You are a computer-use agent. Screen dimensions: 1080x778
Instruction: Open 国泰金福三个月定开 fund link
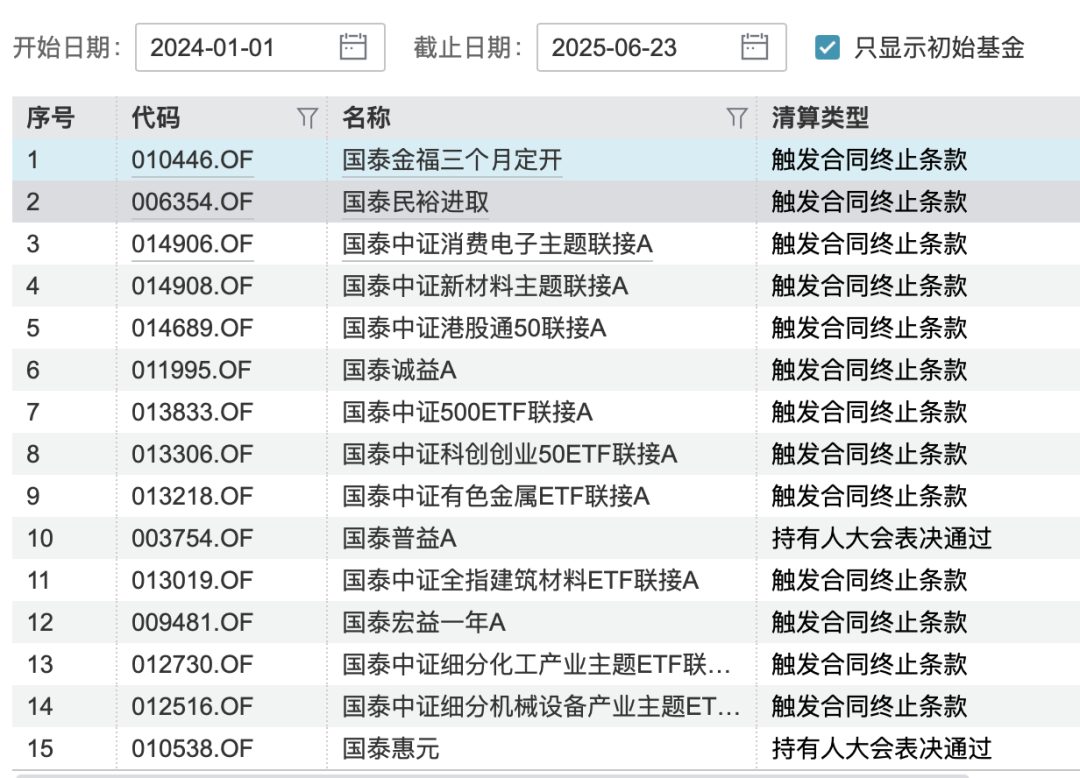coord(452,160)
